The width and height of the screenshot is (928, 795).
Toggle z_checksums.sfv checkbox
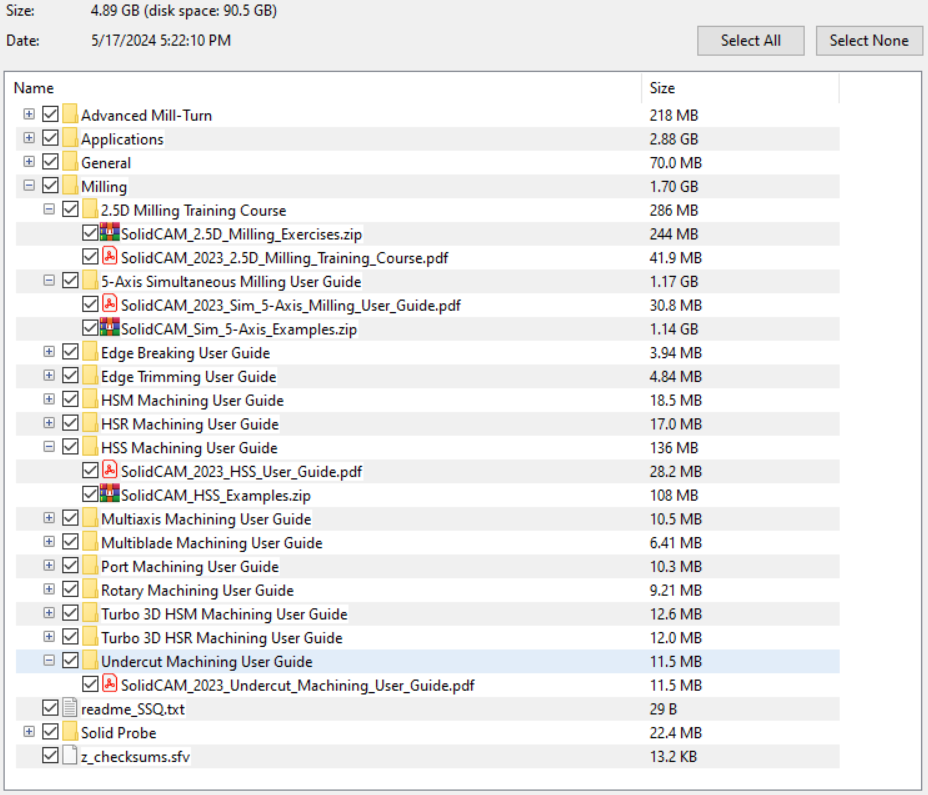[x=50, y=755]
